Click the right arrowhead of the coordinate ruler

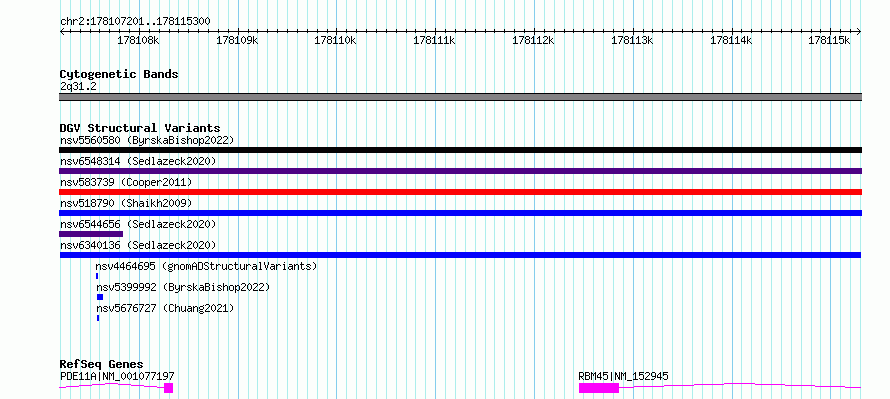[x=859, y=32]
